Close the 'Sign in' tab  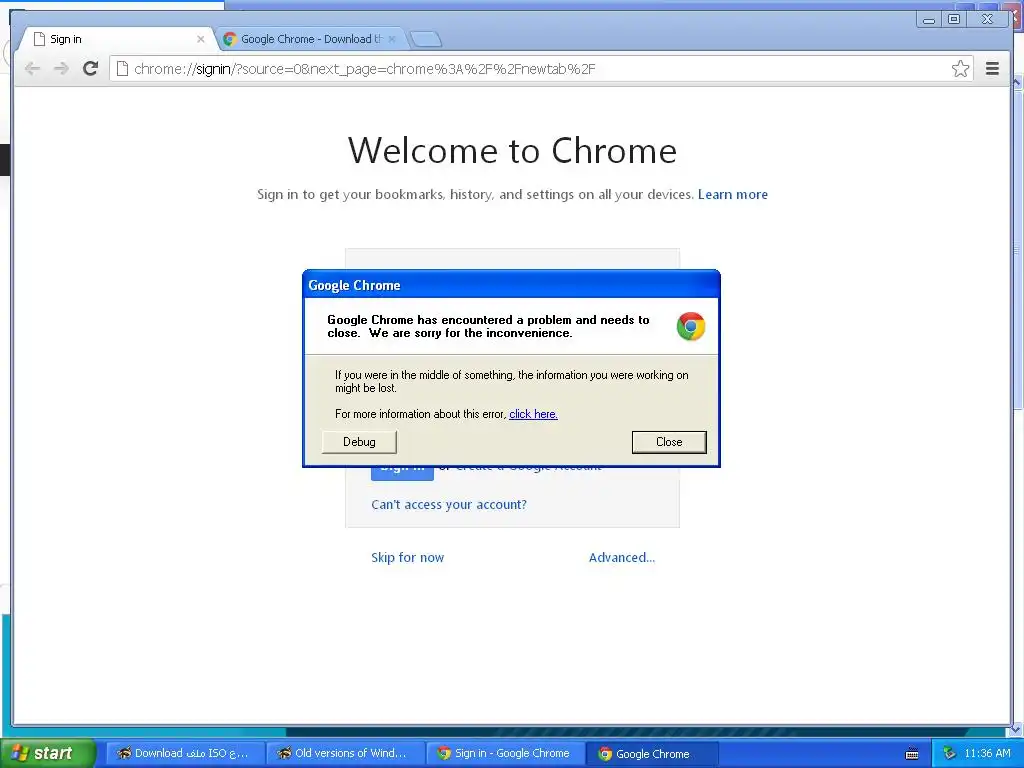tap(200, 39)
